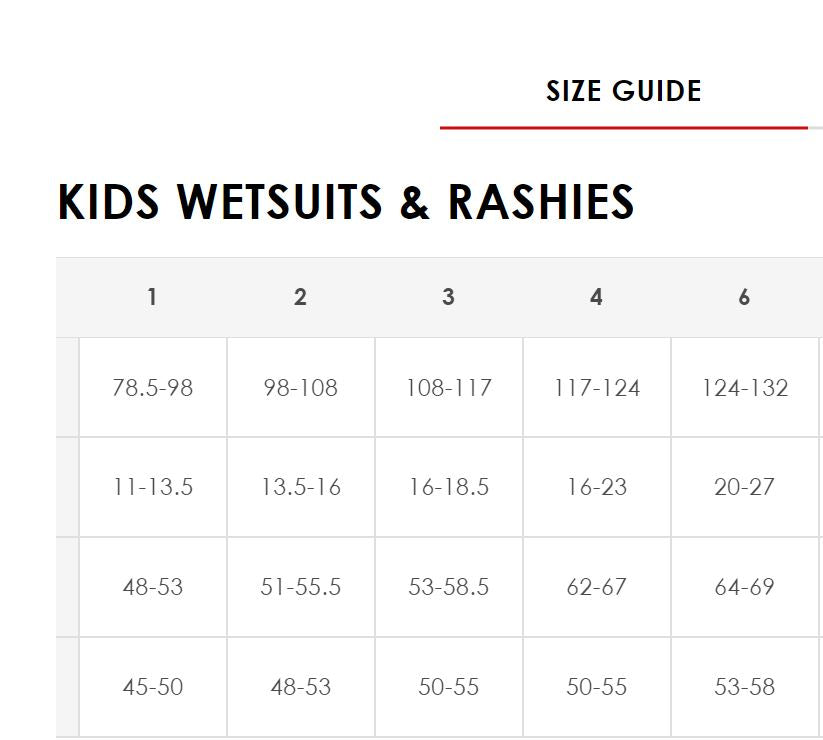Click the 11-13.5 table cell
The height and width of the screenshot is (740, 823).
click(153, 487)
